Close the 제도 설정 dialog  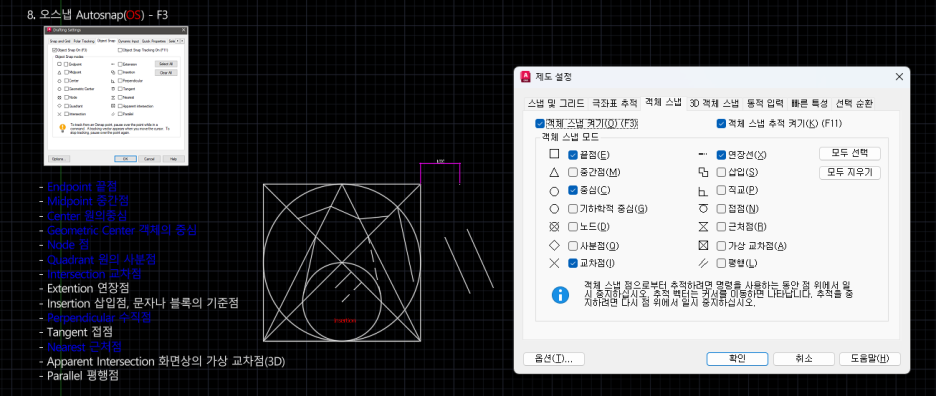899,76
